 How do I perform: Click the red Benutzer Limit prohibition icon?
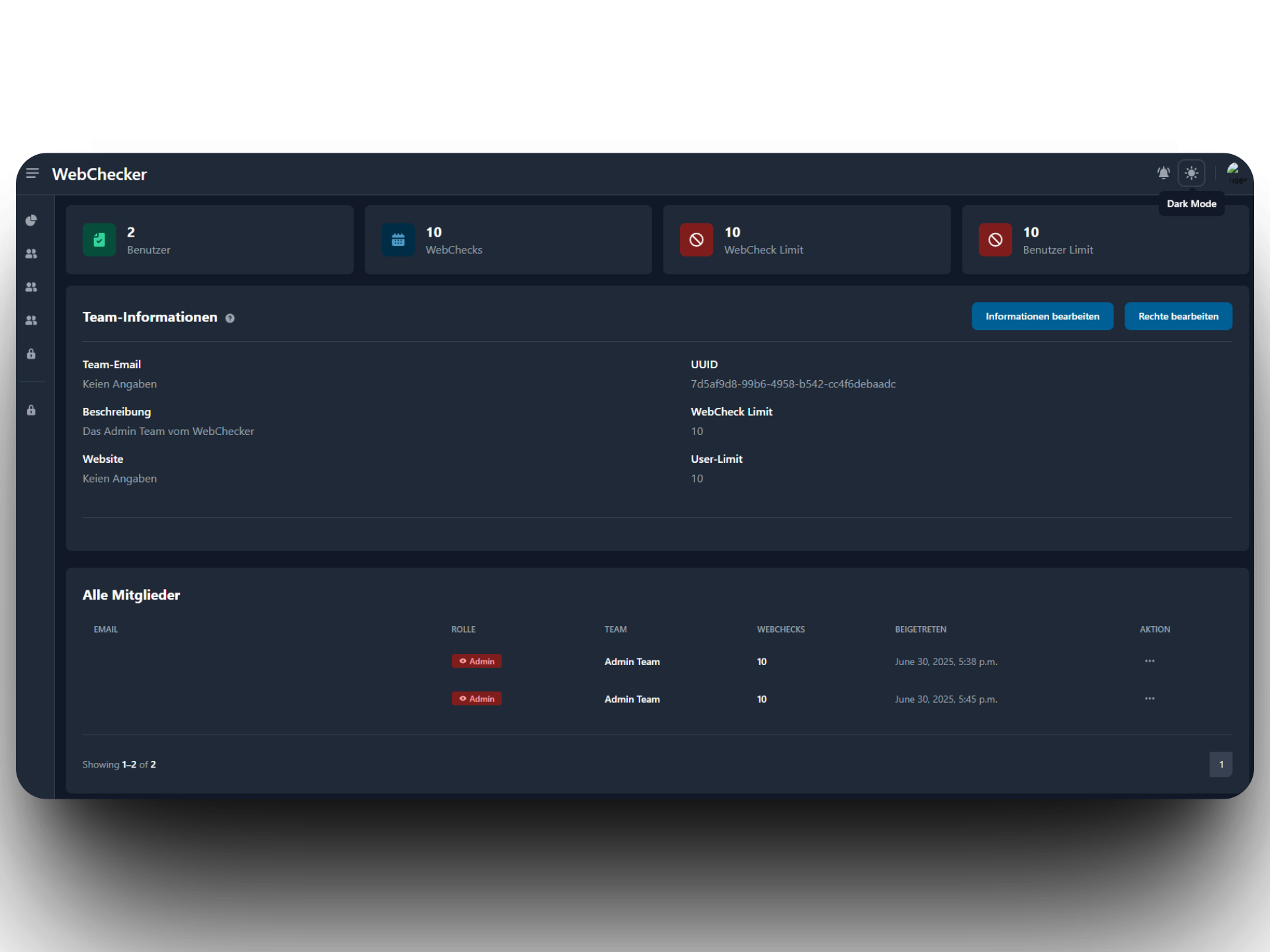(x=995, y=239)
